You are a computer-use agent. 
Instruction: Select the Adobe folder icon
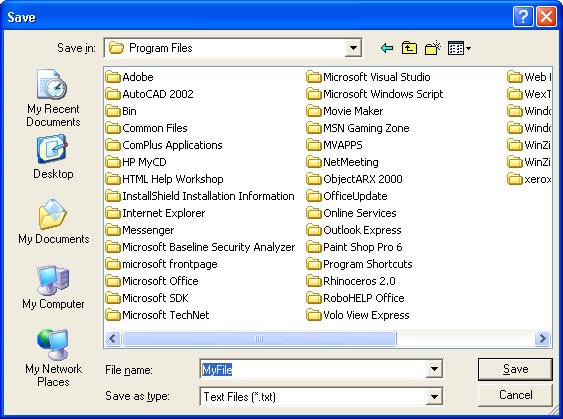point(113,77)
